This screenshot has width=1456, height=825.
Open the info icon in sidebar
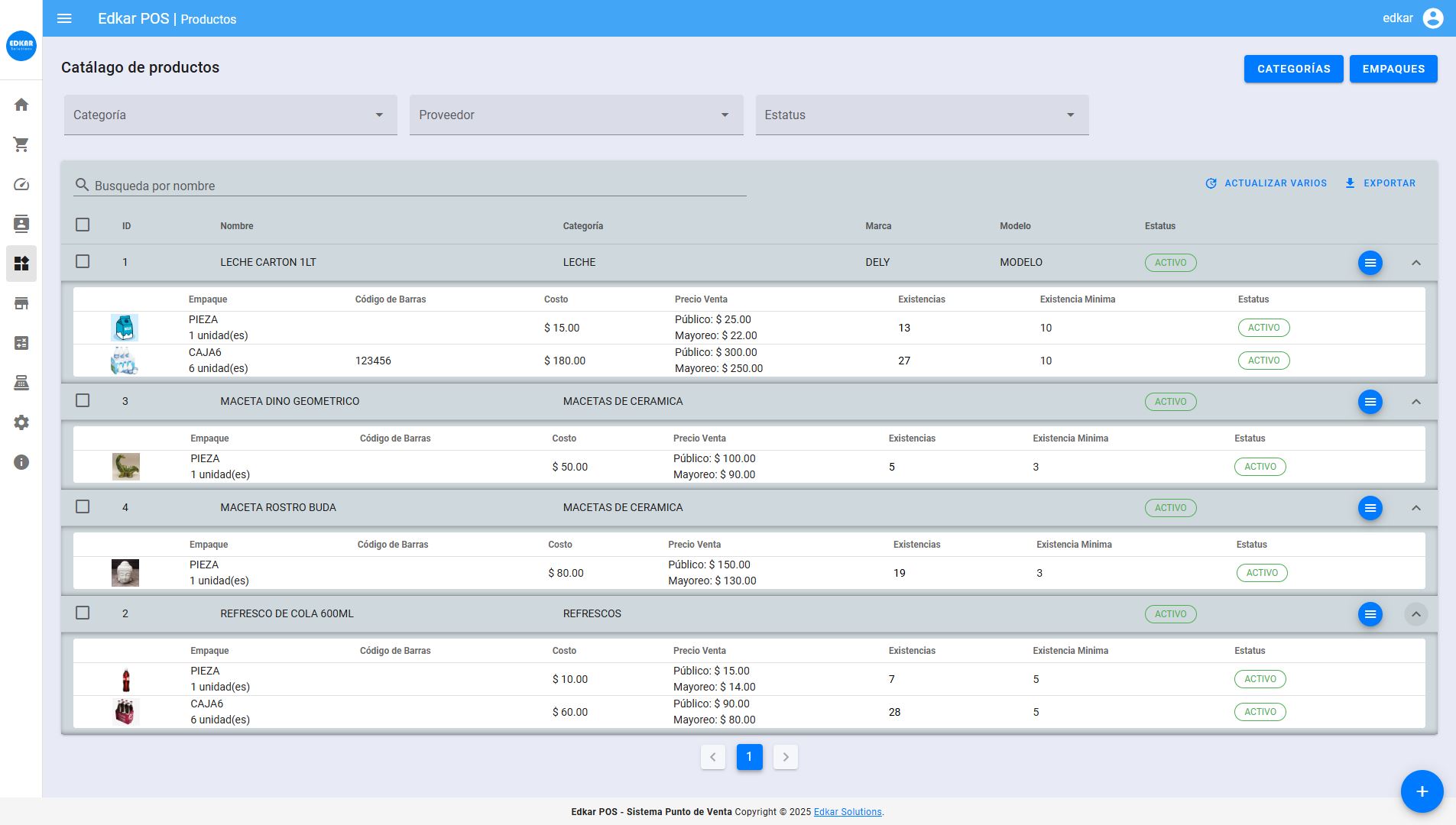click(x=21, y=462)
